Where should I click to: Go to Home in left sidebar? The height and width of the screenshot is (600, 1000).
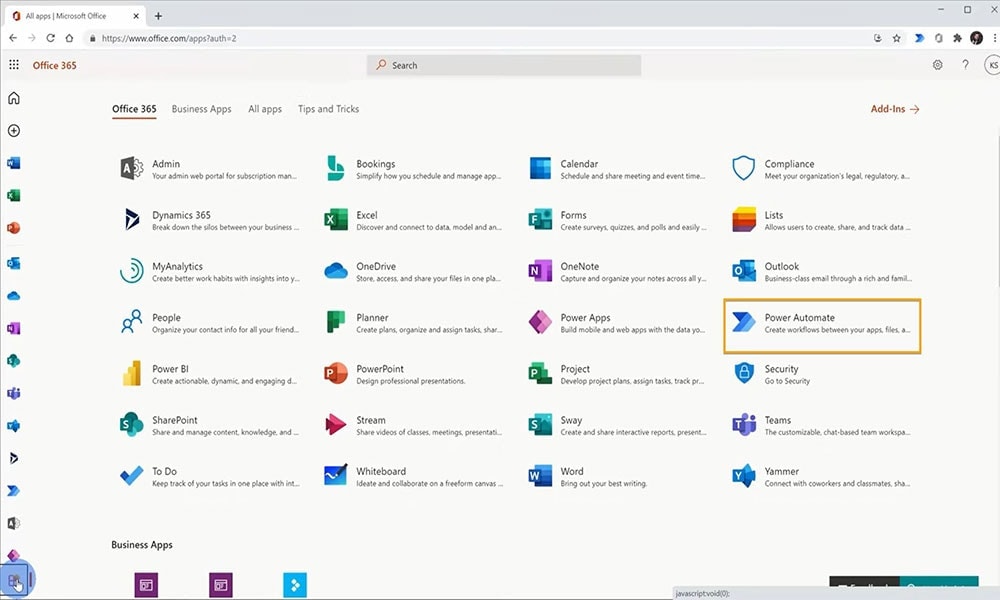click(x=14, y=98)
